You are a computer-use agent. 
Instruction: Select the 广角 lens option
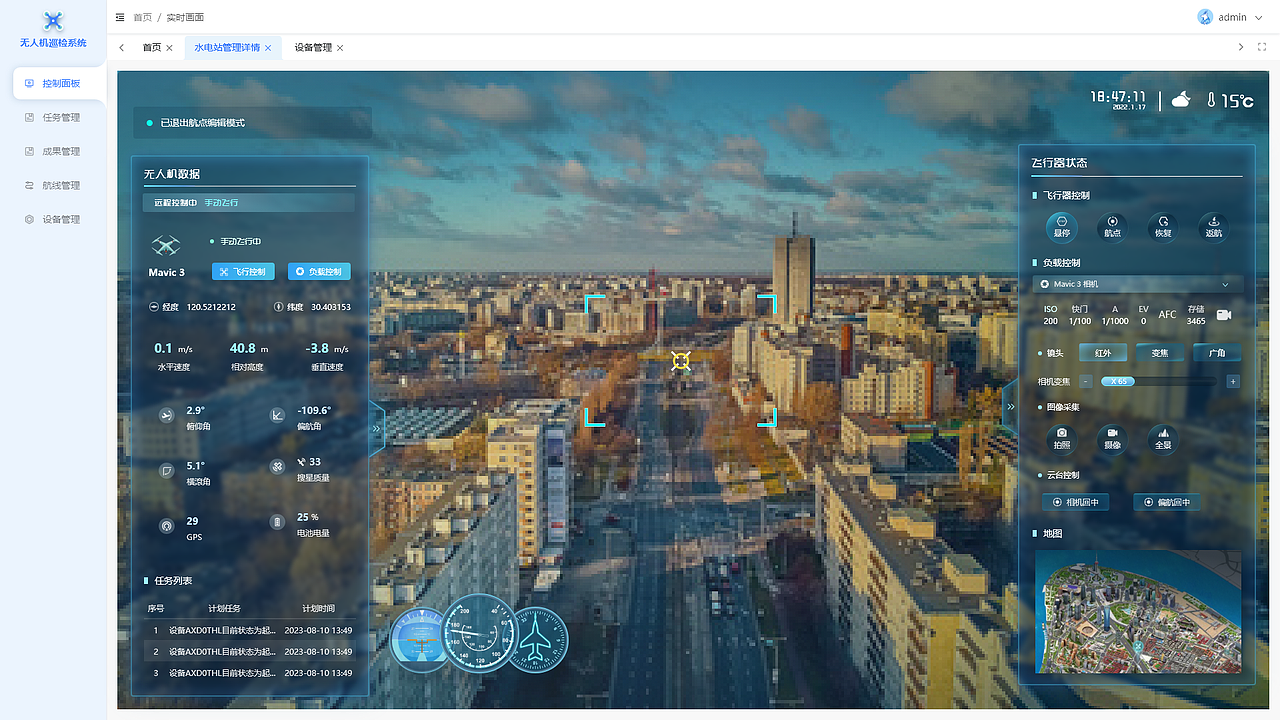[x=1217, y=353]
